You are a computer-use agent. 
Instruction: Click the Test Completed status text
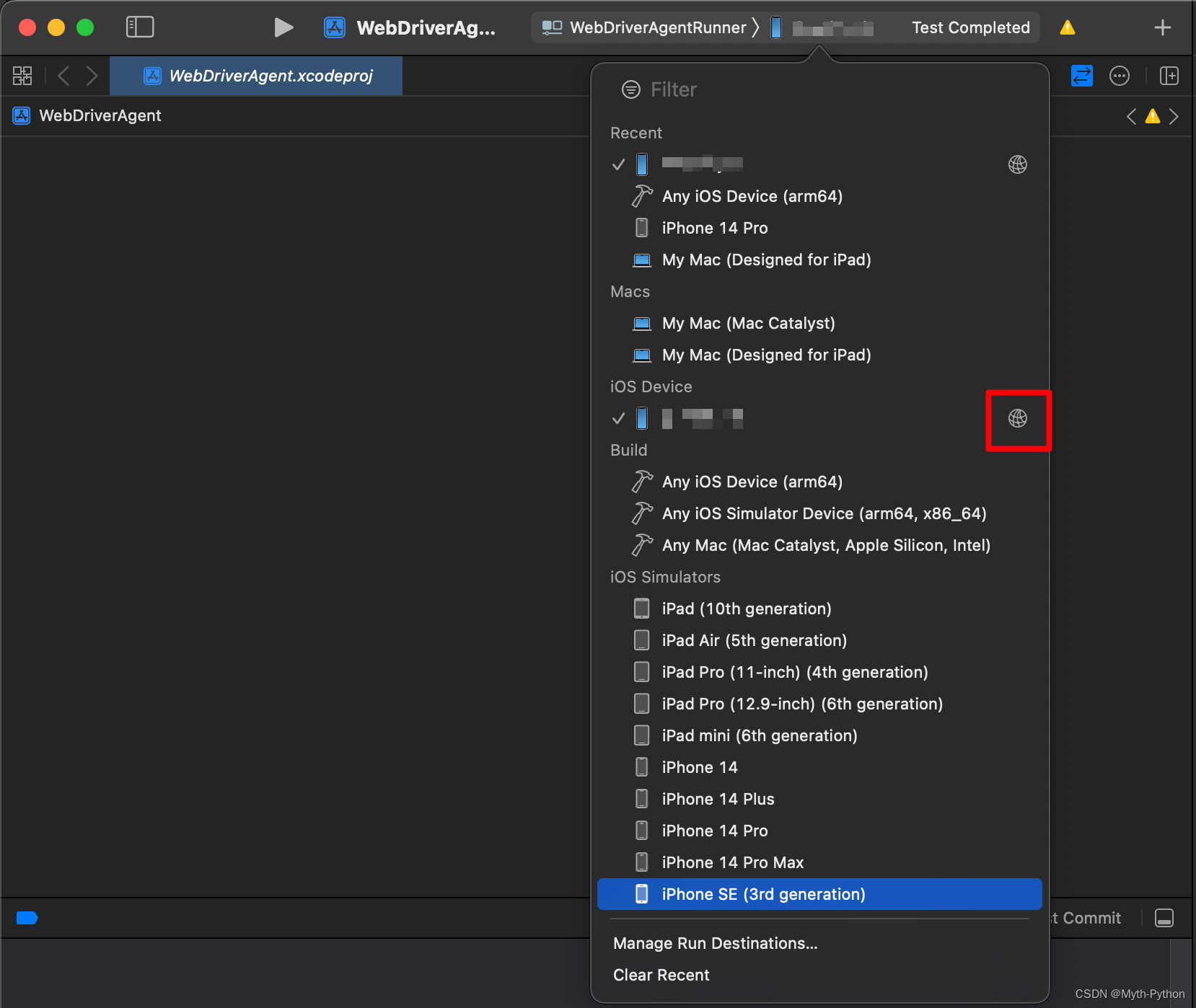(970, 27)
